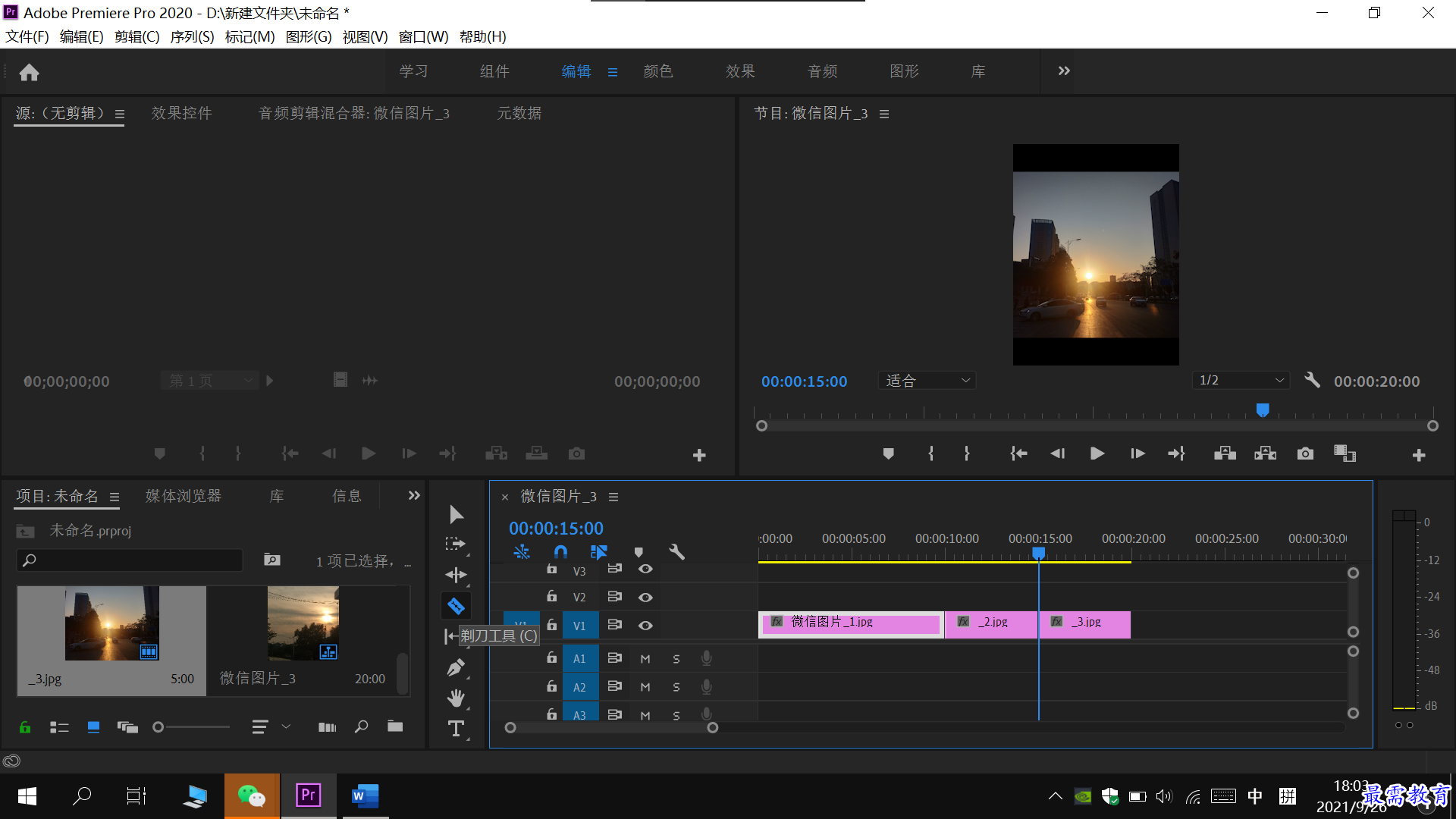Click New Bin folder icon in Project panel
The width and height of the screenshot is (1456, 819).
(395, 726)
